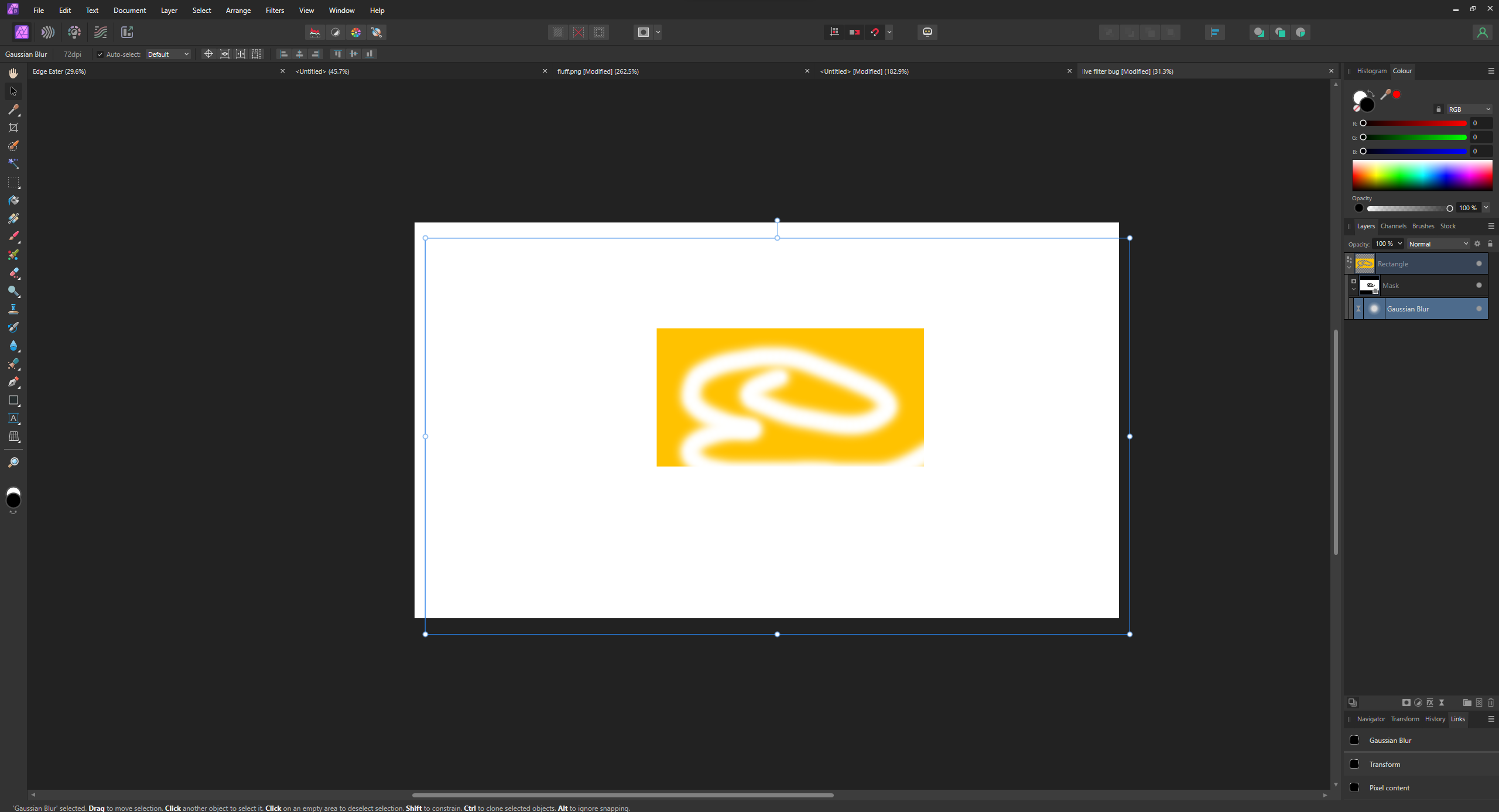Switch to the Tone Mapping Persona
This screenshot has height=812, width=1499.
point(101,32)
